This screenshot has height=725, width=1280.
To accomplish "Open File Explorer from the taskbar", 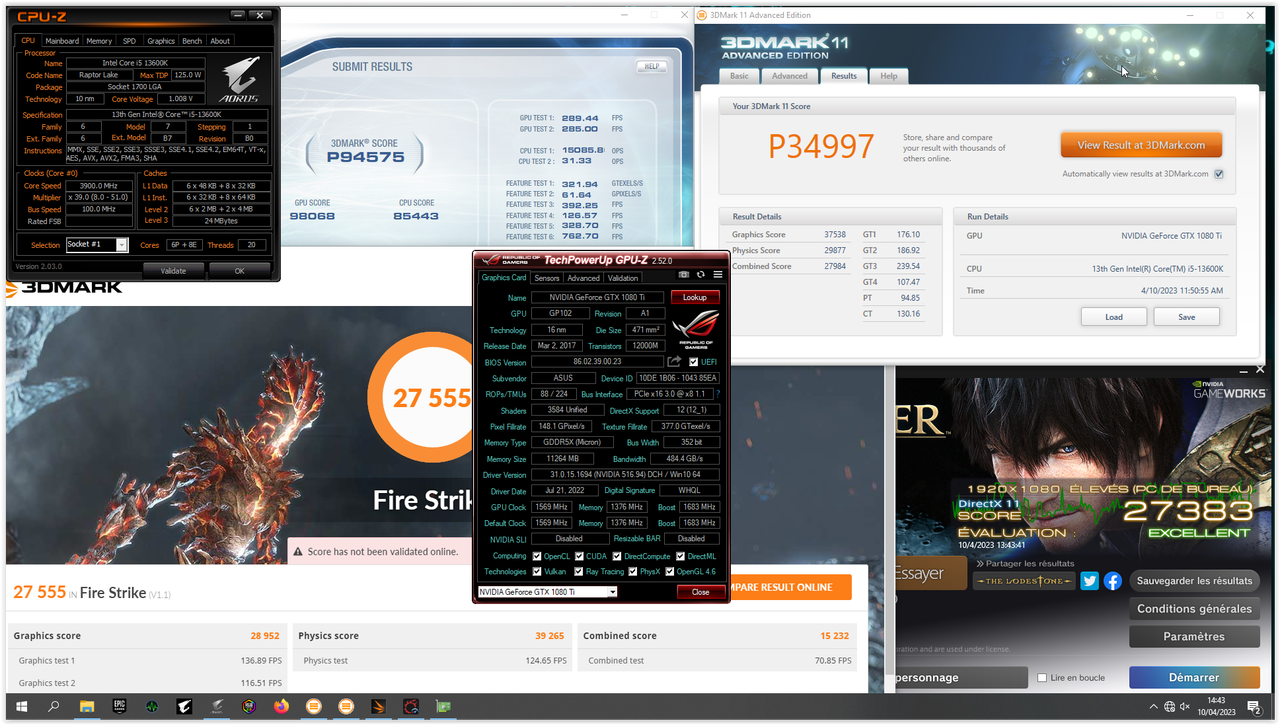I will pos(86,707).
